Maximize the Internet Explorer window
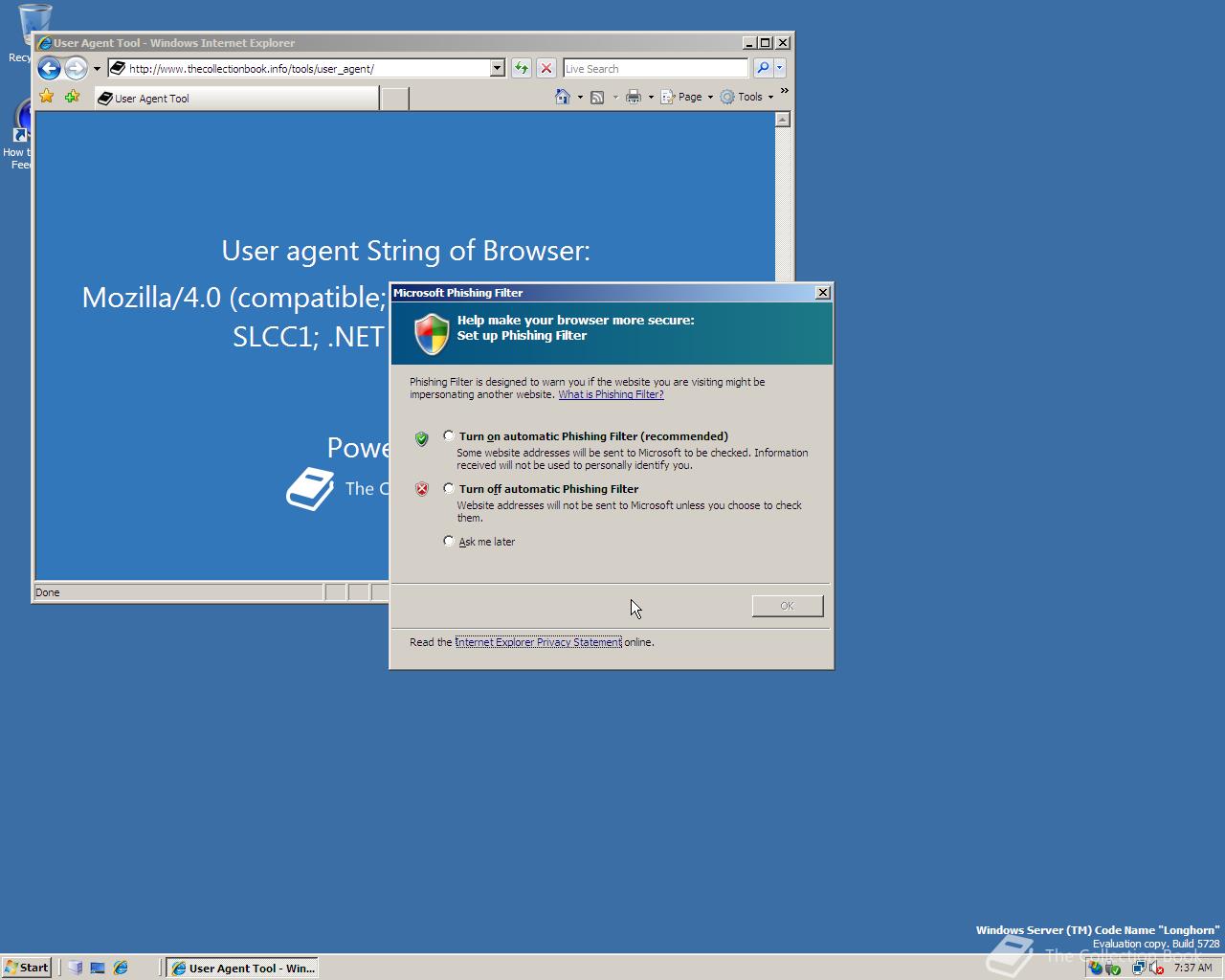This screenshot has width=1225, height=980. [x=766, y=42]
